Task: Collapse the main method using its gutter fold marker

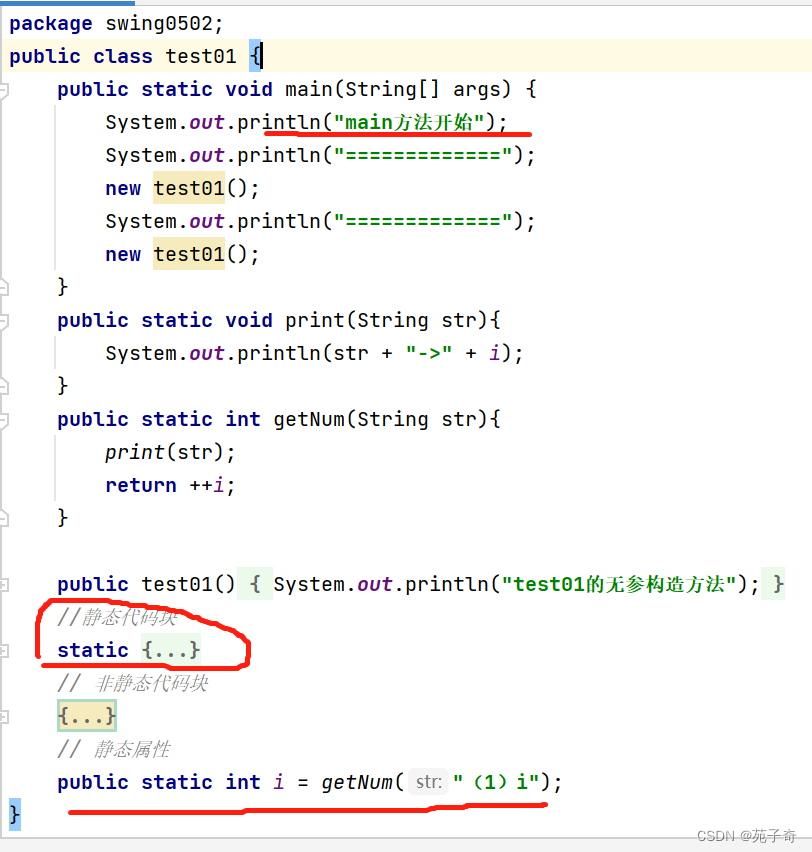Action: [4, 90]
